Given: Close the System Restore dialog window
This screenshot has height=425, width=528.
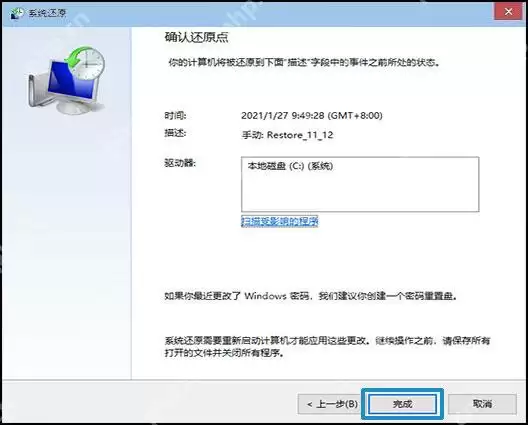Looking at the screenshot, I should point(508,12).
